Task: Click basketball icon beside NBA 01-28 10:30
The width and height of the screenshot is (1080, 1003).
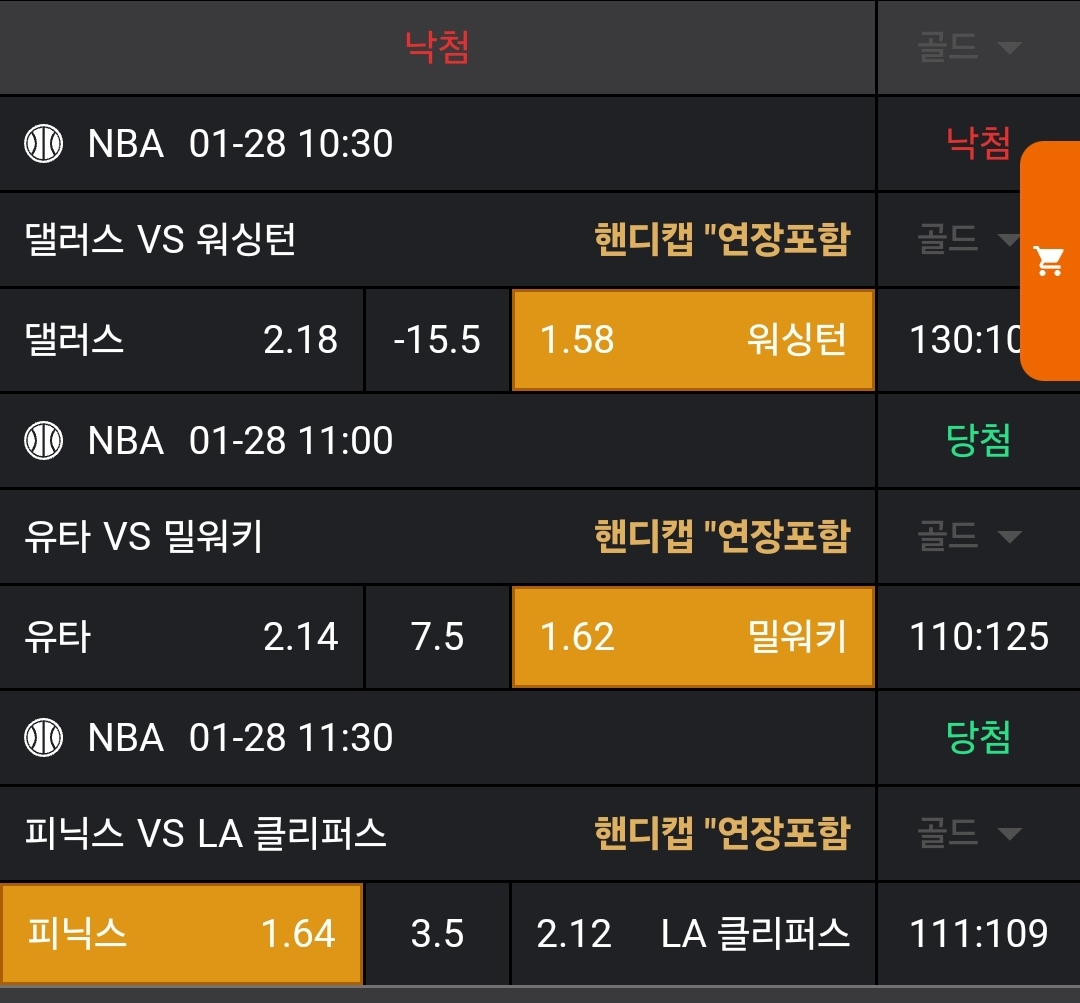Action: click(43, 144)
